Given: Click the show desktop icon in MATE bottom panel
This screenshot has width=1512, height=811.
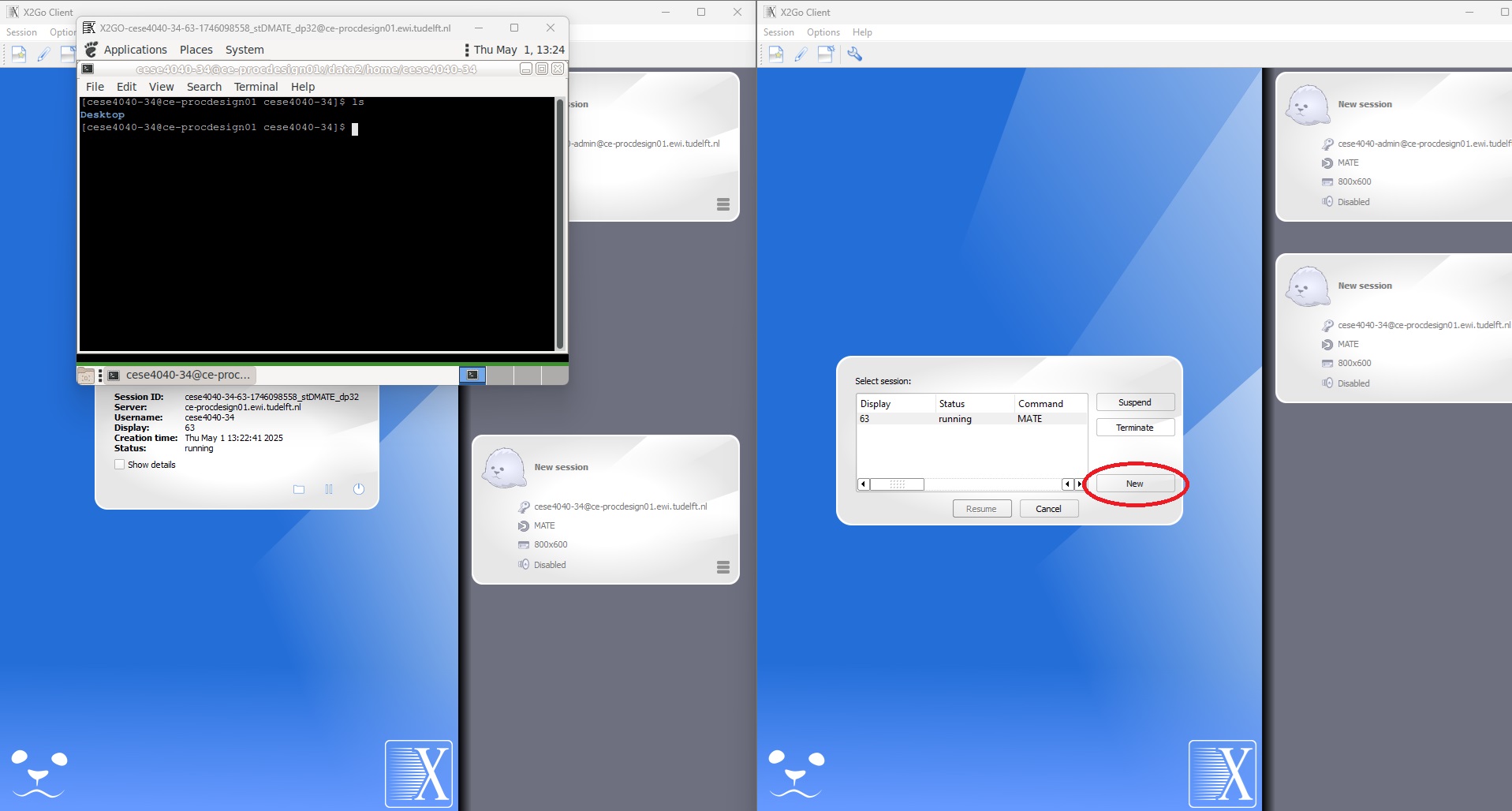Looking at the screenshot, I should pos(86,376).
